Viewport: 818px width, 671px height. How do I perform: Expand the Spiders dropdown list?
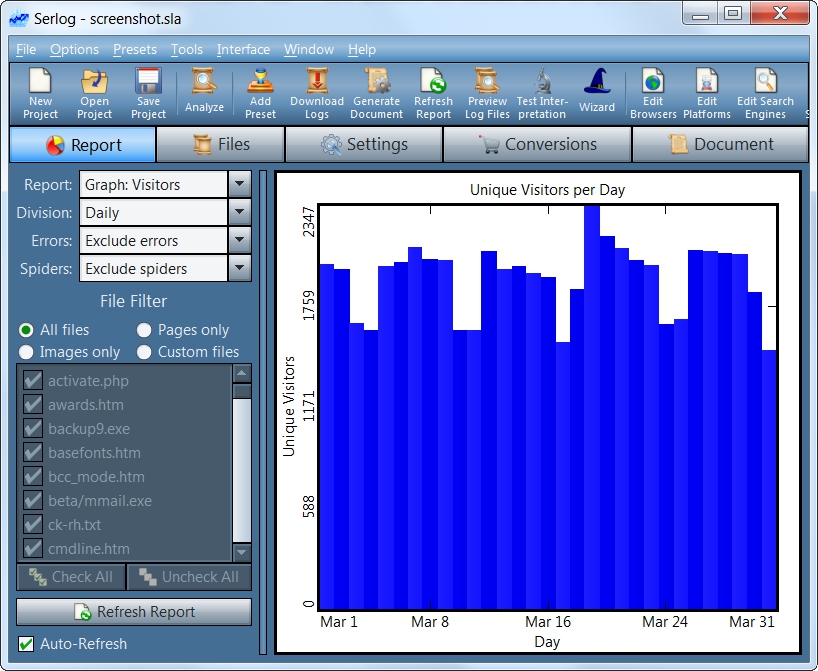point(239,269)
